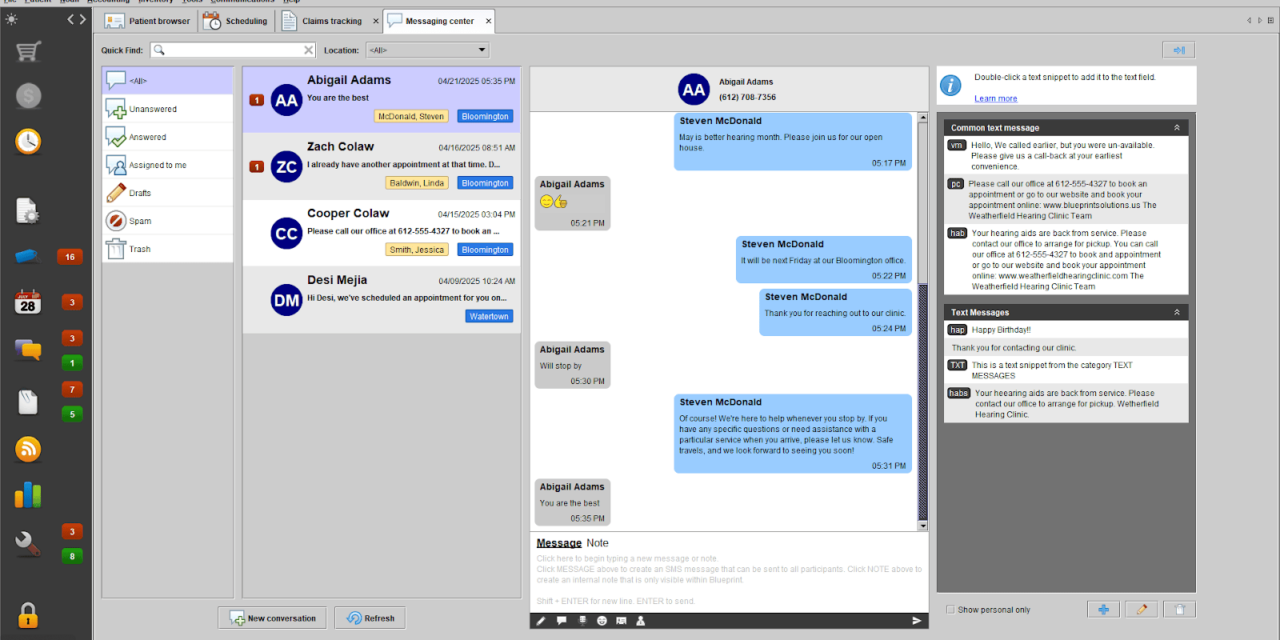Open the Location dropdown
This screenshot has height=640, width=1280.
click(x=427, y=50)
